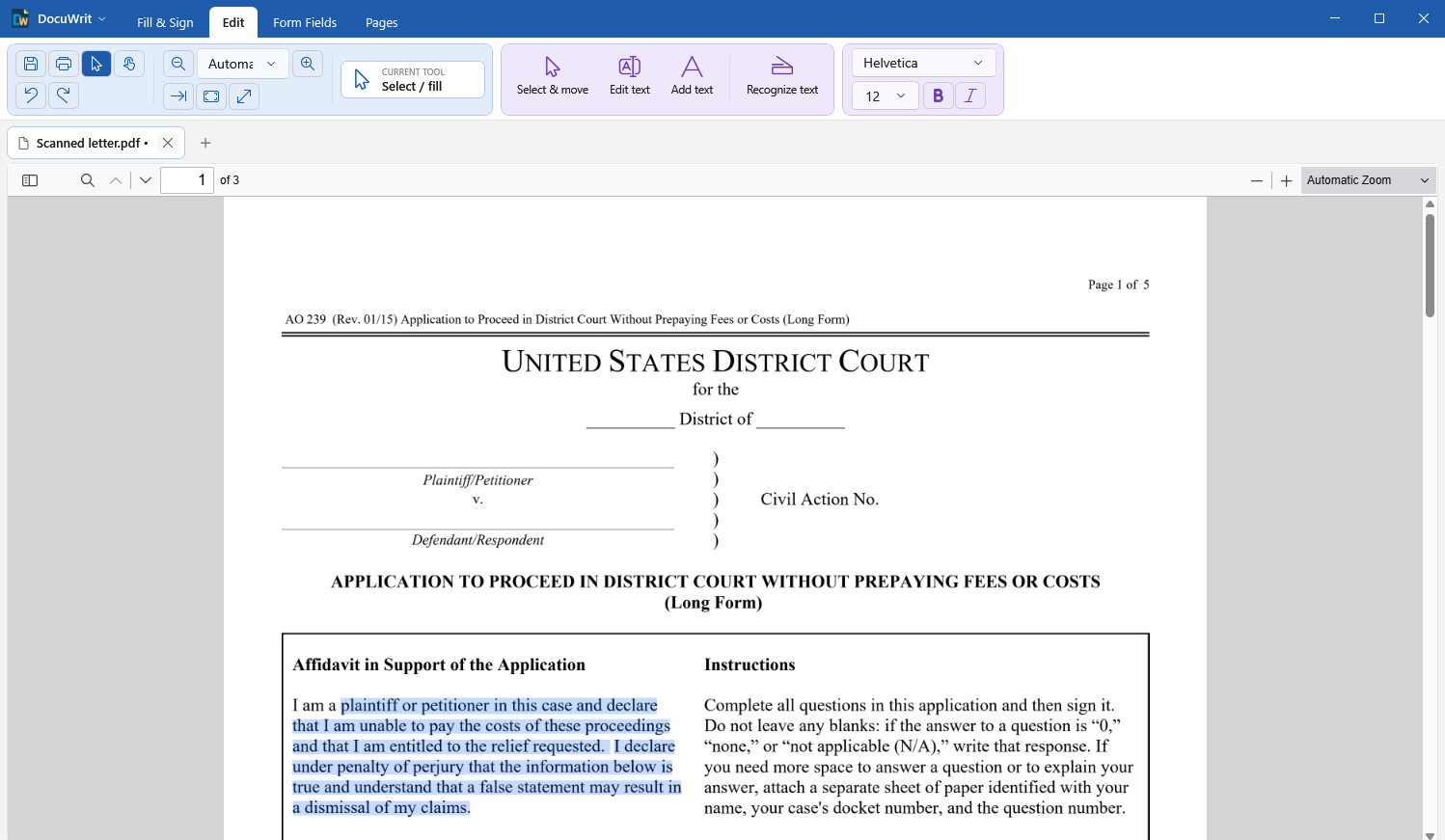Choose the Select & move tool

coord(553,76)
